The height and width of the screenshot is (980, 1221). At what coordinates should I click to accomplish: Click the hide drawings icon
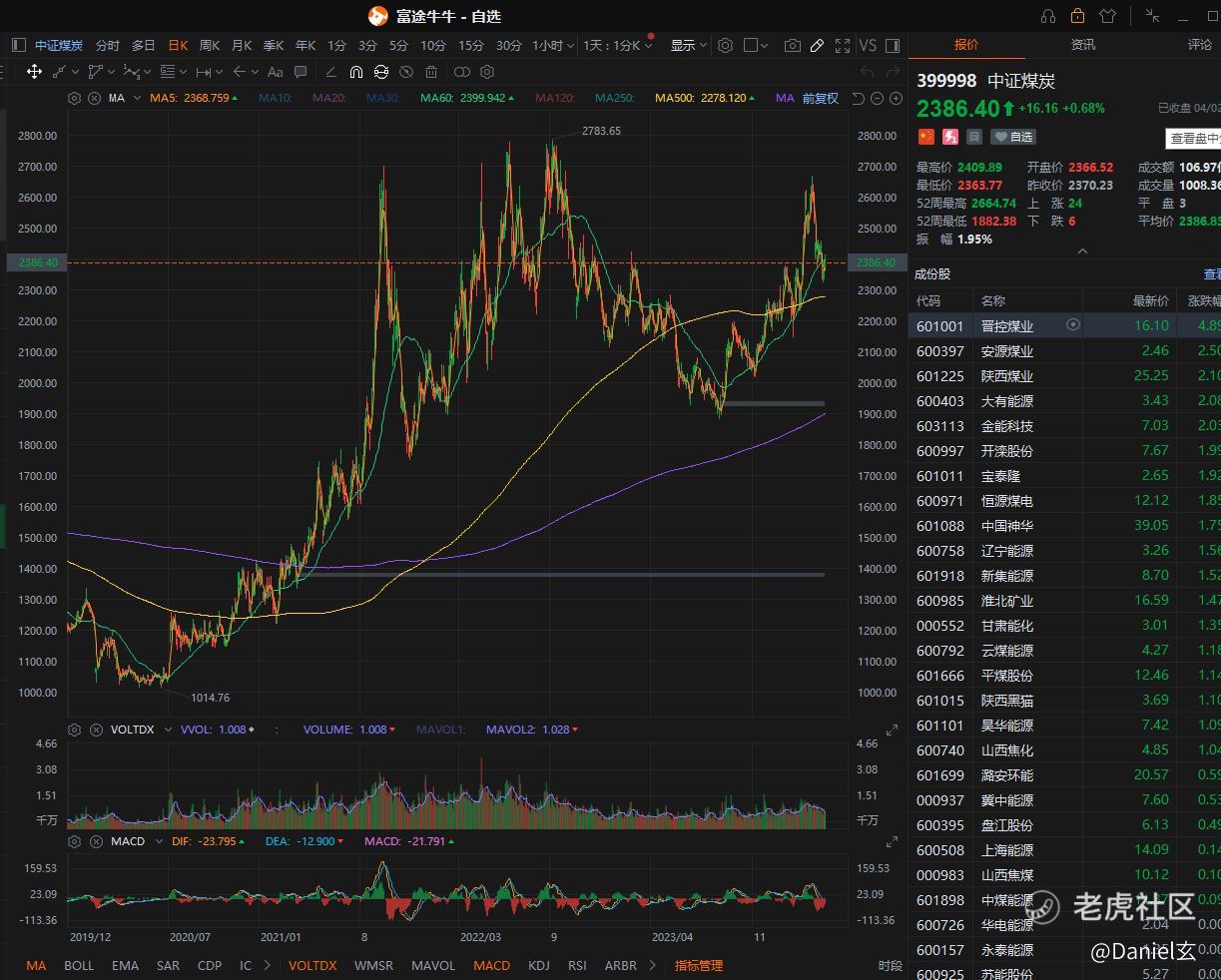406,72
